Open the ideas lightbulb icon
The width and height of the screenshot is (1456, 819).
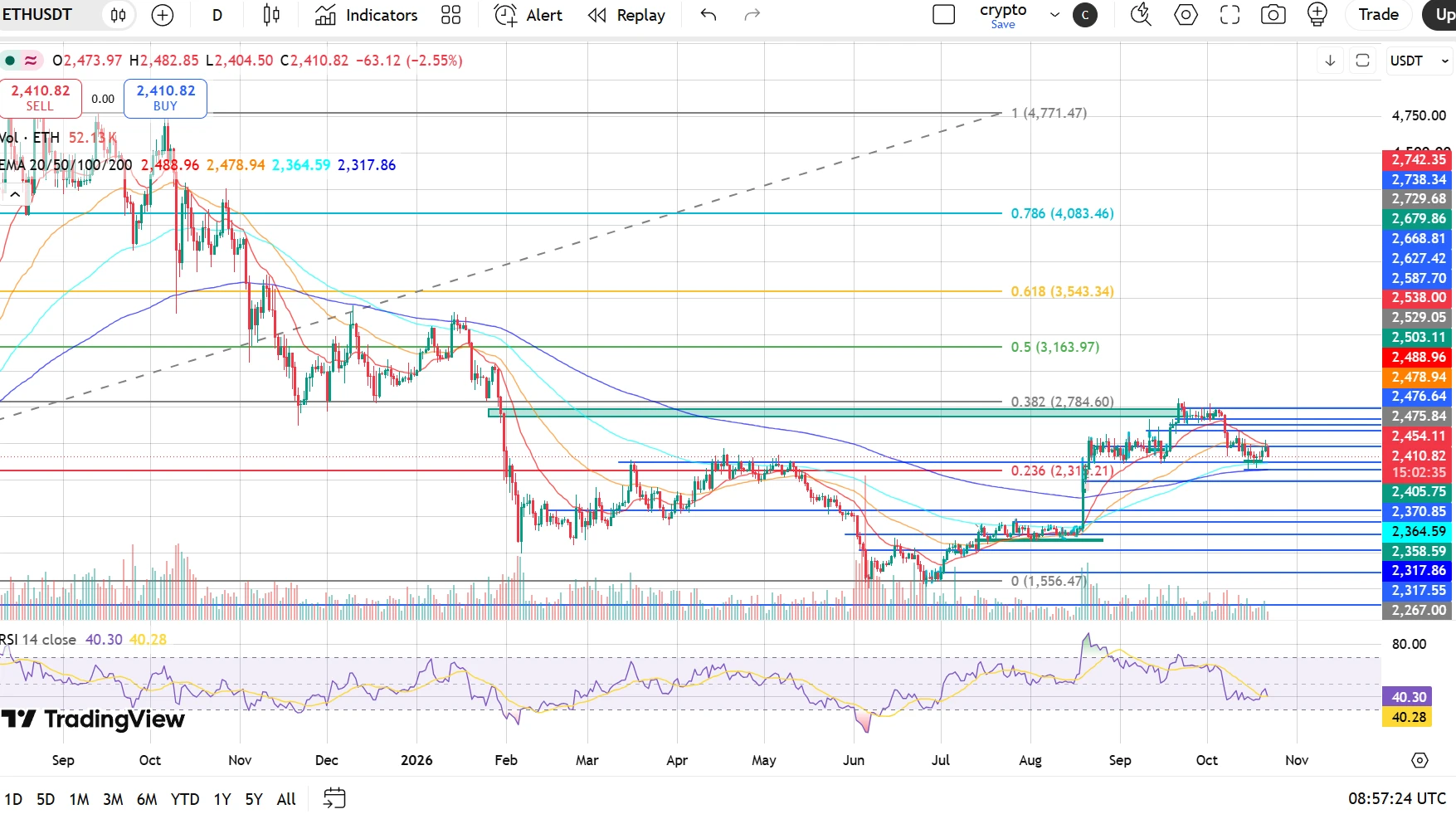(x=1317, y=15)
